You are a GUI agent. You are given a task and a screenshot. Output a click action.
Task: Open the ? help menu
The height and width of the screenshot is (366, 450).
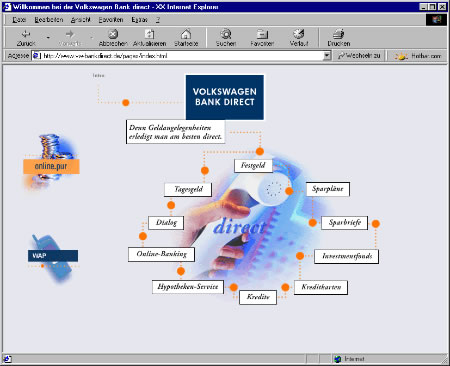(x=158, y=20)
